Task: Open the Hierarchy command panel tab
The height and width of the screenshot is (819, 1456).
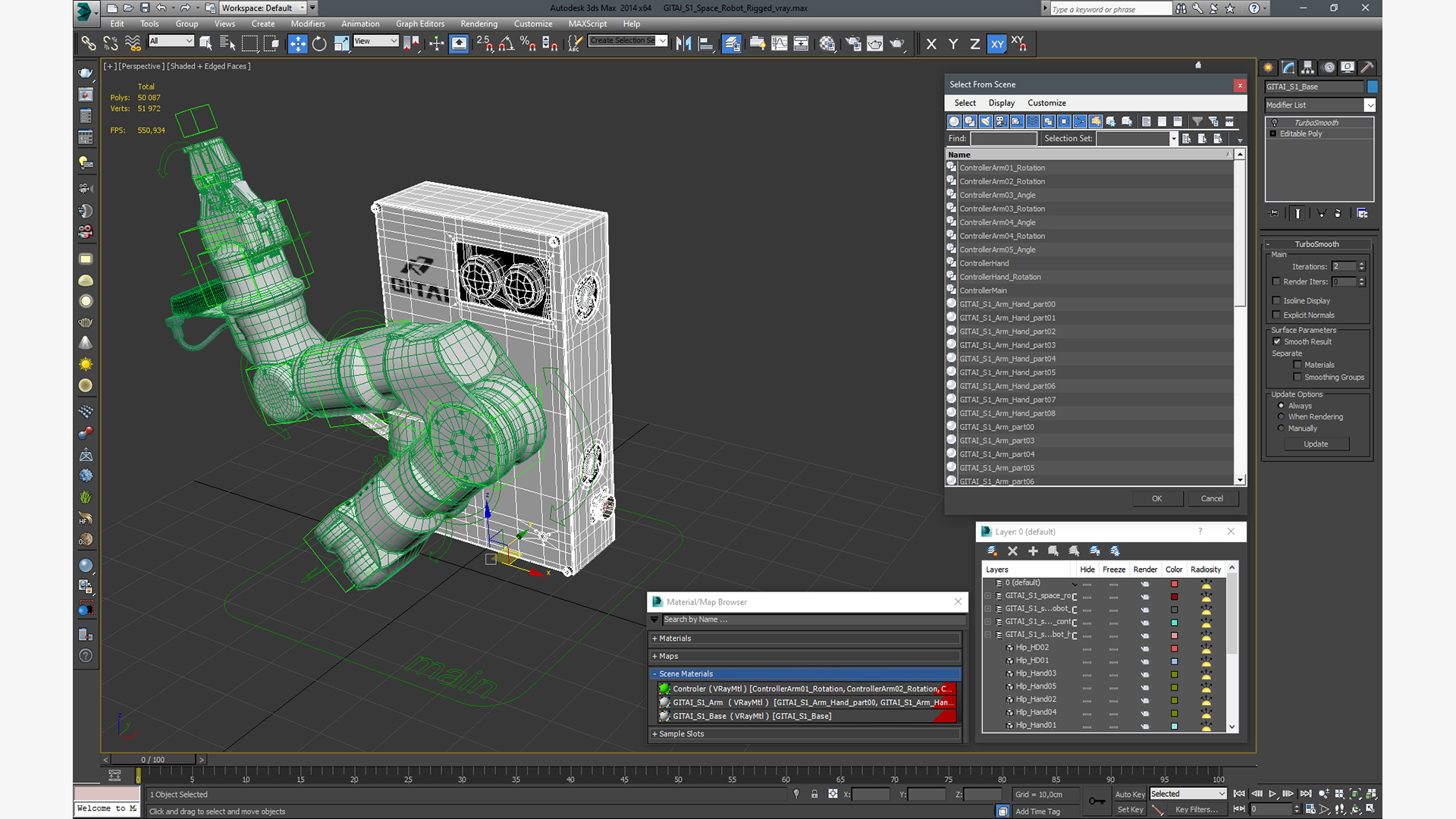Action: 1308,67
